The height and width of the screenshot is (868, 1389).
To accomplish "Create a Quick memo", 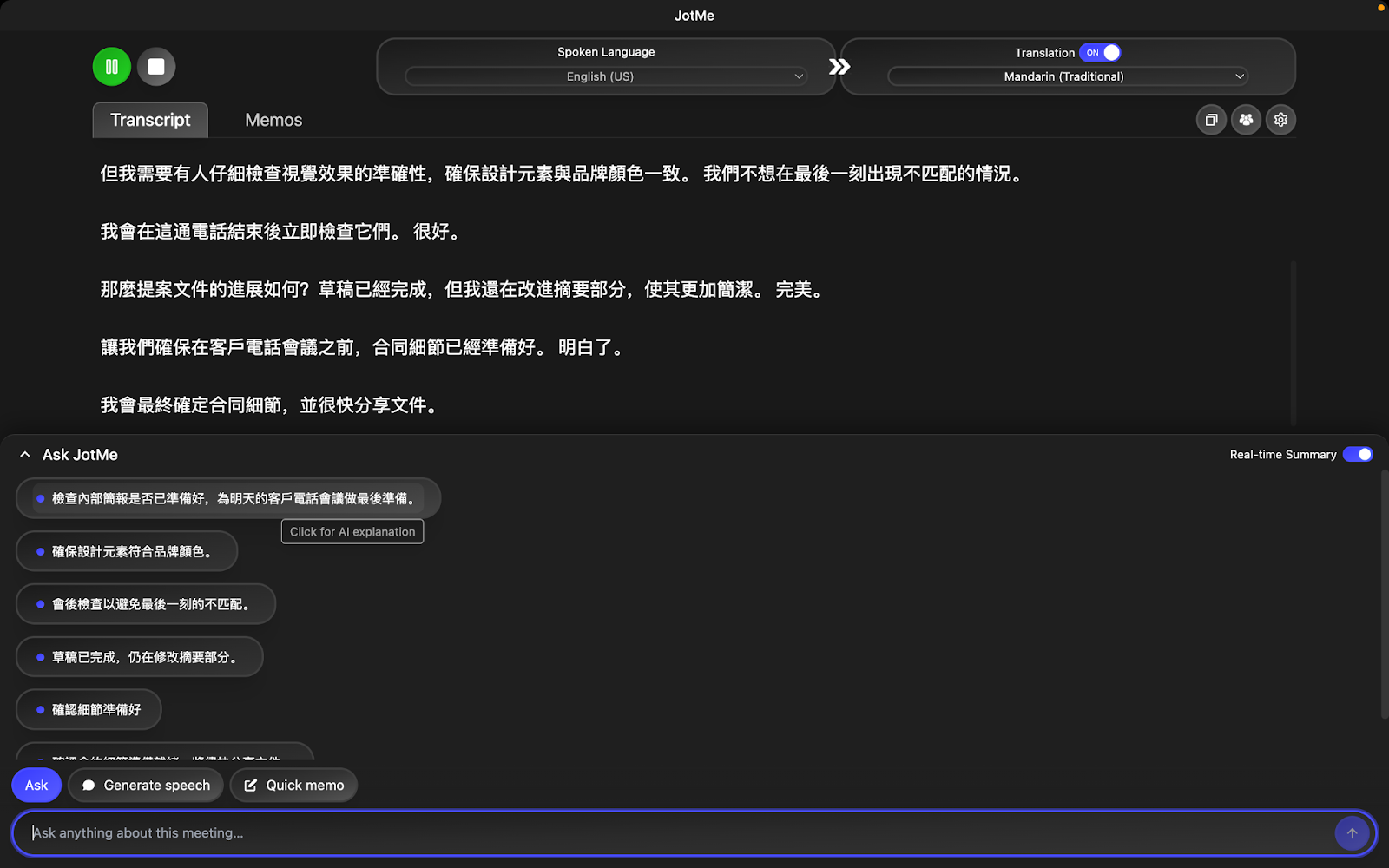I will [293, 785].
